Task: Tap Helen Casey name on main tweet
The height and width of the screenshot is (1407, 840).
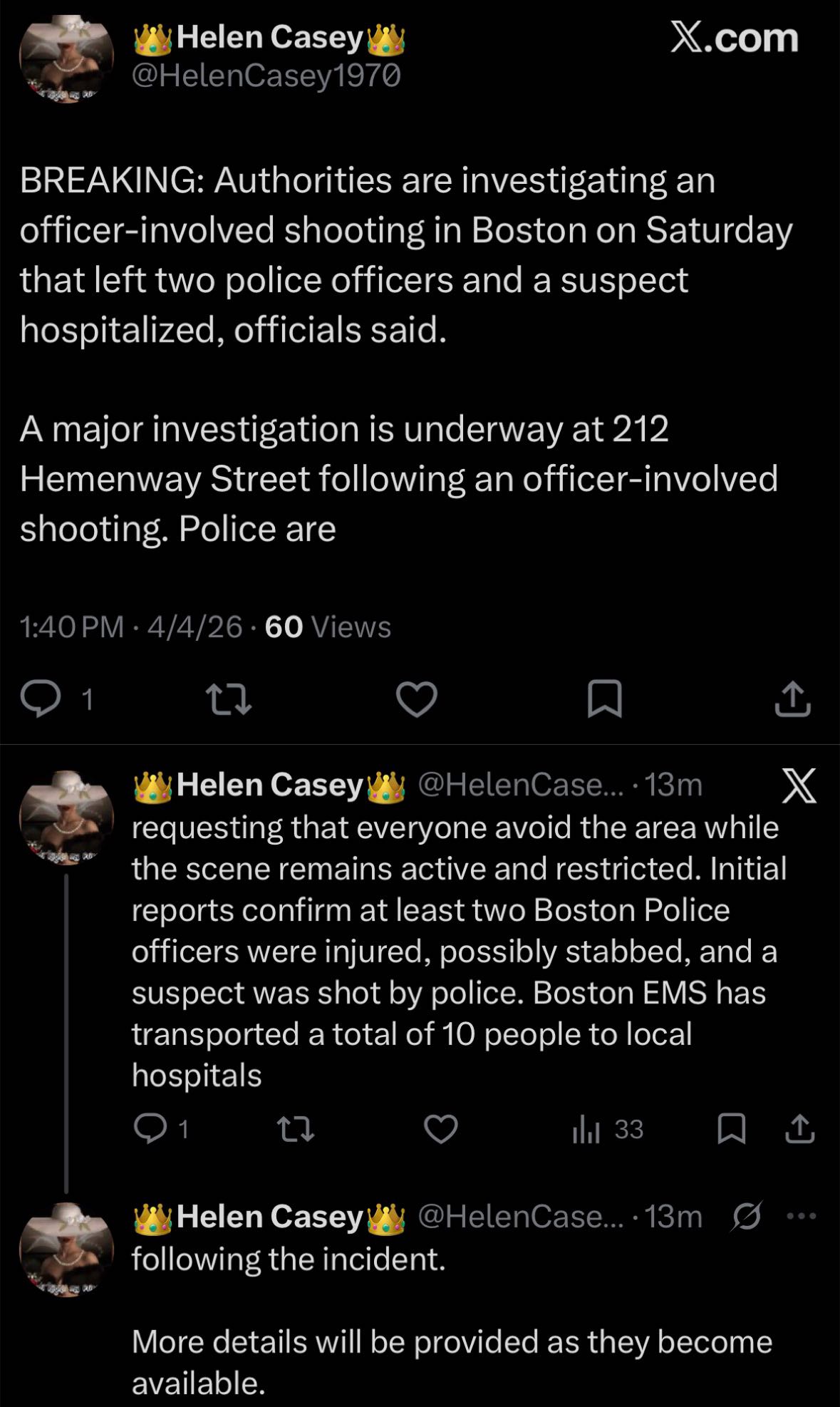Action: (x=269, y=38)
